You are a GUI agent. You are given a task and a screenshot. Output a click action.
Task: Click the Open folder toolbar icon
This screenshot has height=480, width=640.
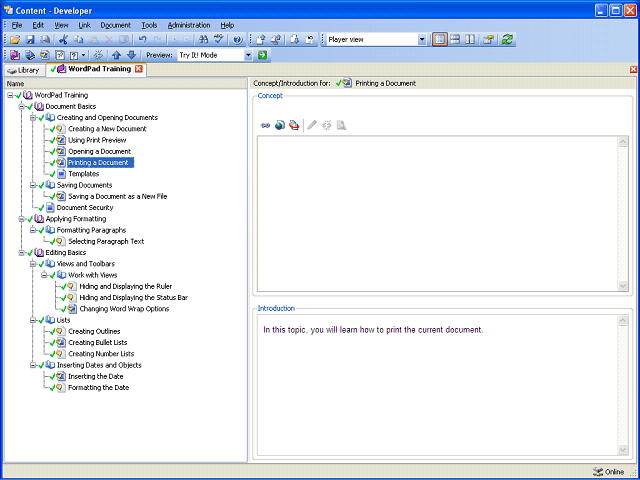coord(15,40)
